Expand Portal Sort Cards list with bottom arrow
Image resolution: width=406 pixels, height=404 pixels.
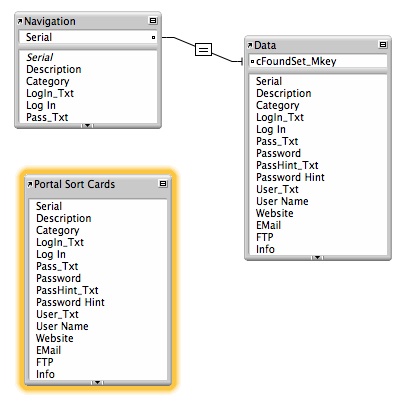click(x=97, y=383)
